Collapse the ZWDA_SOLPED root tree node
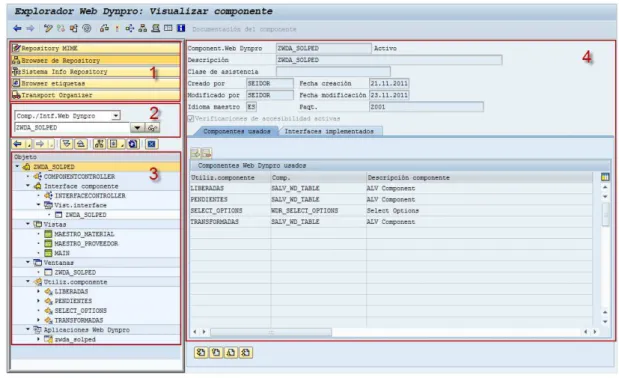The width and height of the screenshot is (619, 378). pyautogui.click(x=17, y=167)
